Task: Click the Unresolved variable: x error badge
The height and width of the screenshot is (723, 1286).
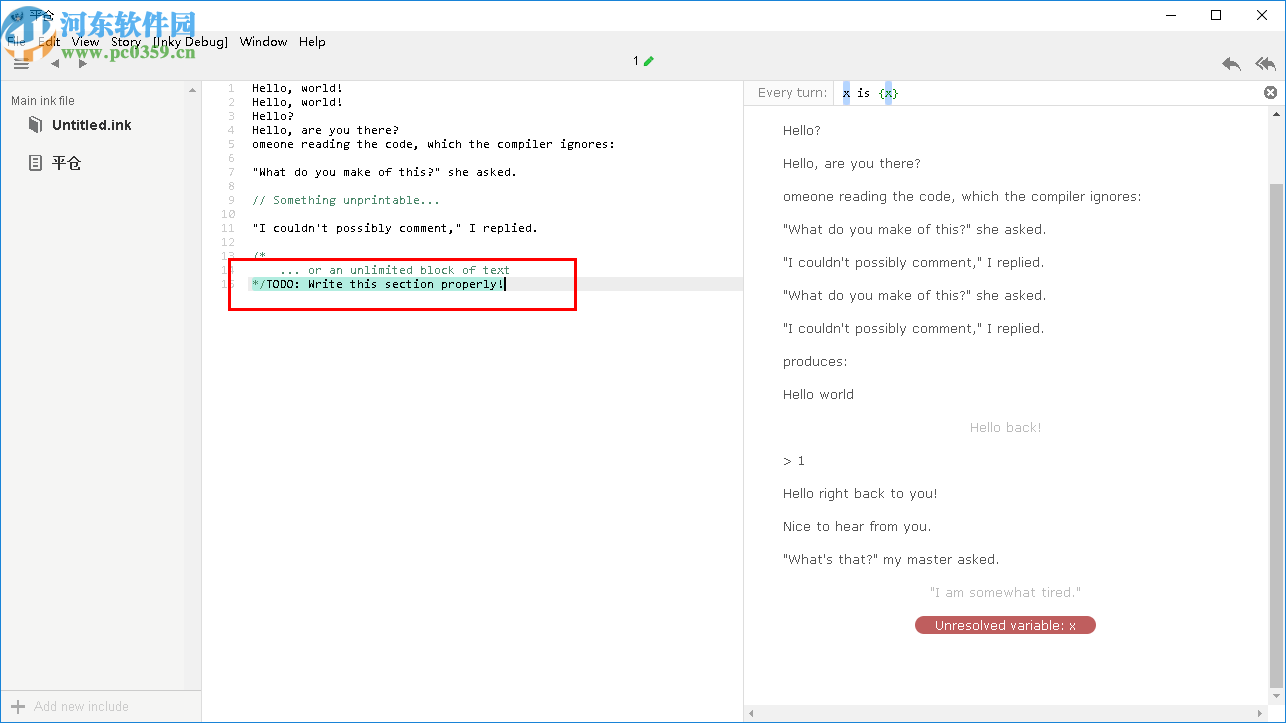Action: [x=1005, y=625]
